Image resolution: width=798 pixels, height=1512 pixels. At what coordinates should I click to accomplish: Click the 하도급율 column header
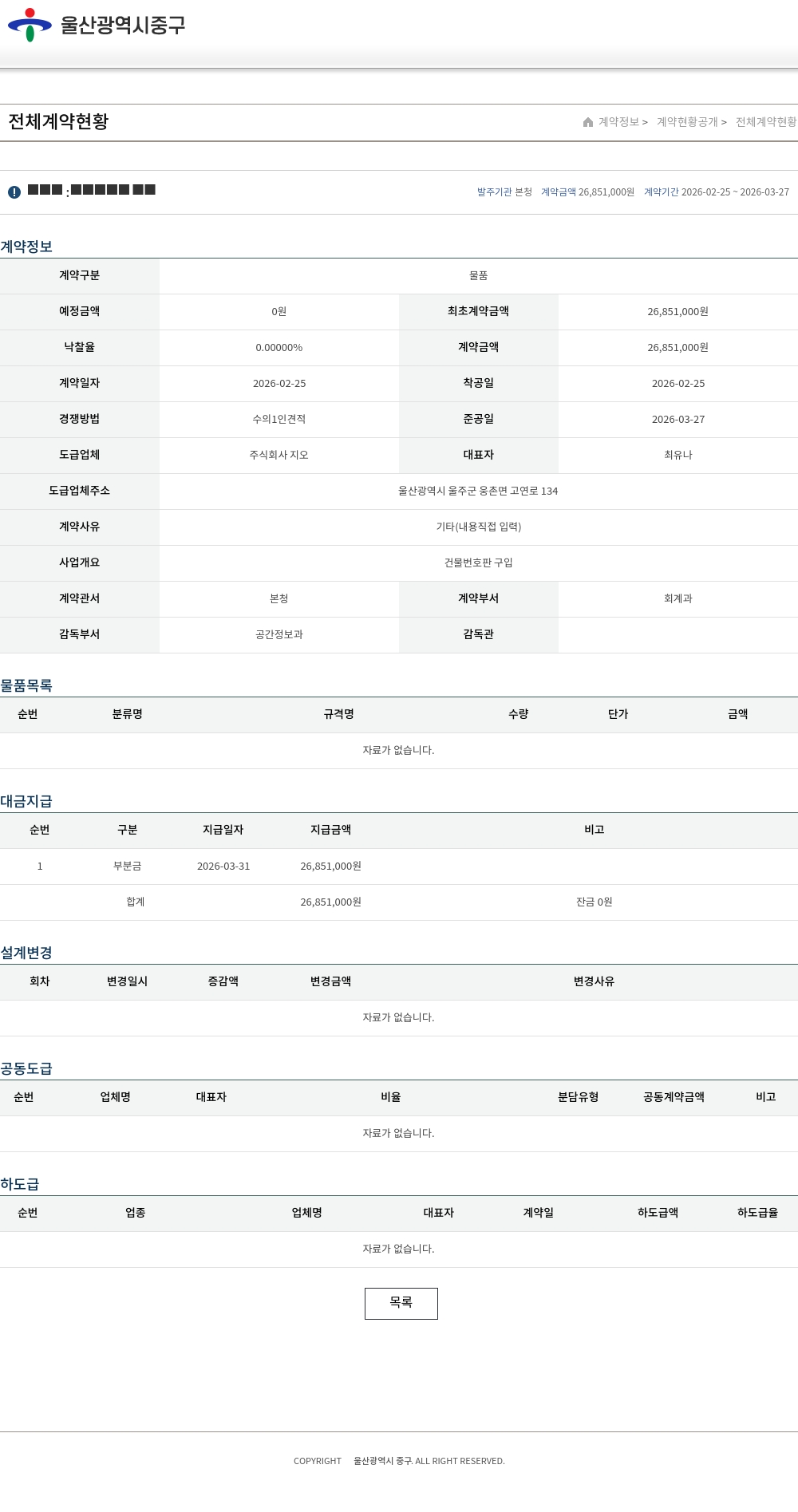coord(757,1214)
